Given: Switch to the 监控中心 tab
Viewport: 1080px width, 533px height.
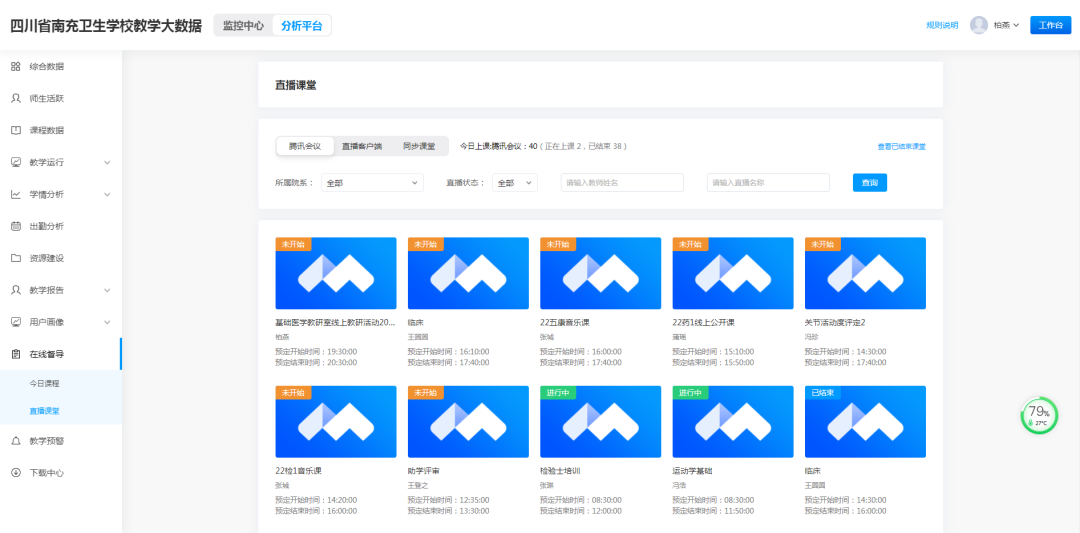Looking at the screenshot, I should 243,25.
